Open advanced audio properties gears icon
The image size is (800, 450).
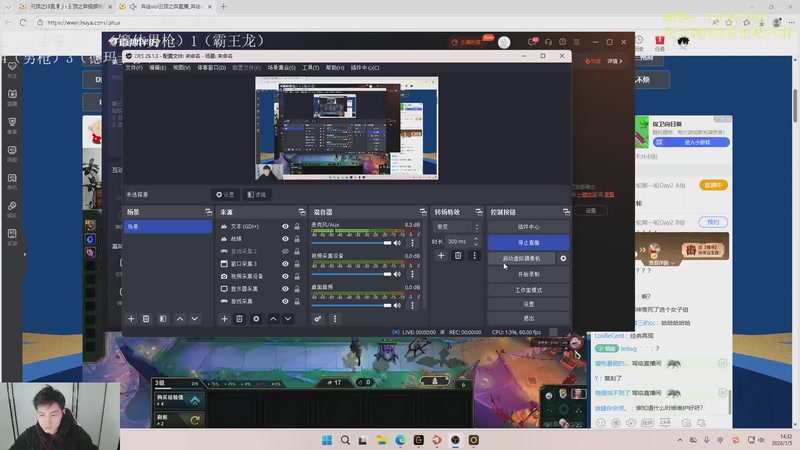pyautogui.click(x=317, y=319)
